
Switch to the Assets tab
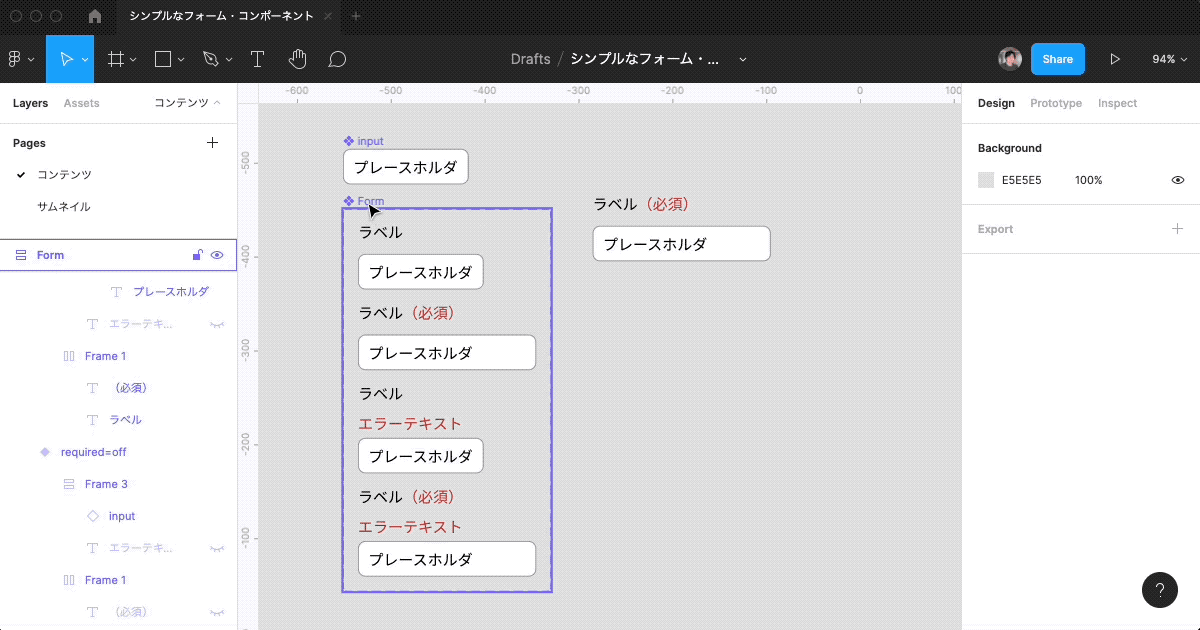(81, 103)
